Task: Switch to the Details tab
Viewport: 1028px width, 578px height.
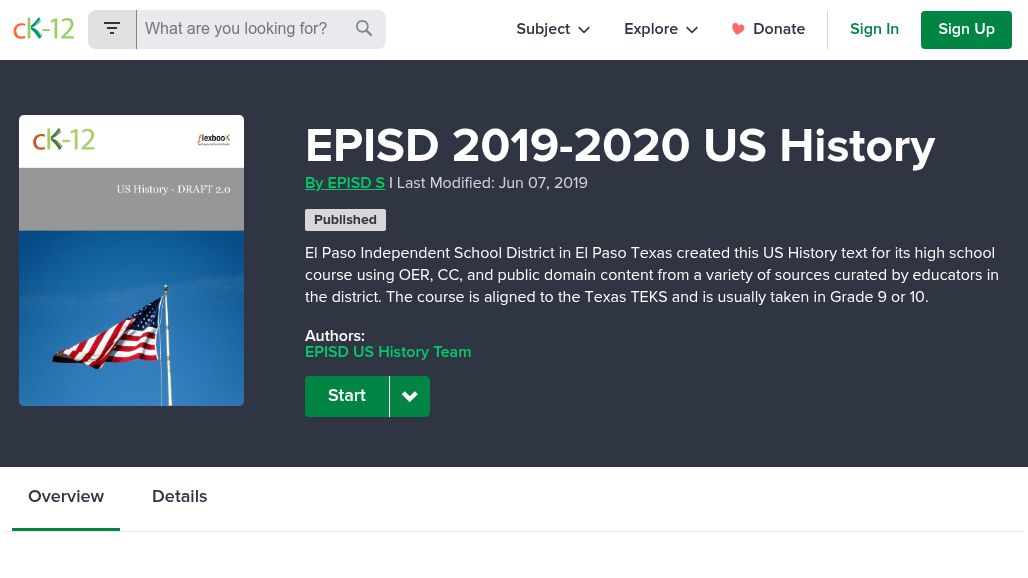Action: (180, 497)
